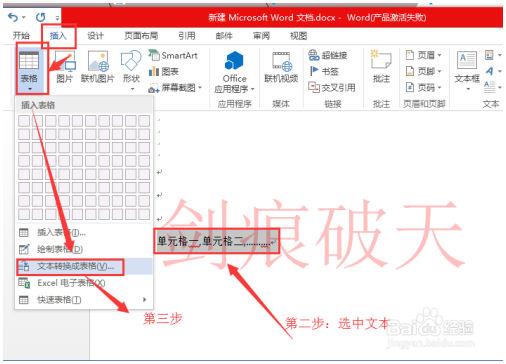Open the 页码 page number dropdown

click(x=423, y=87)
